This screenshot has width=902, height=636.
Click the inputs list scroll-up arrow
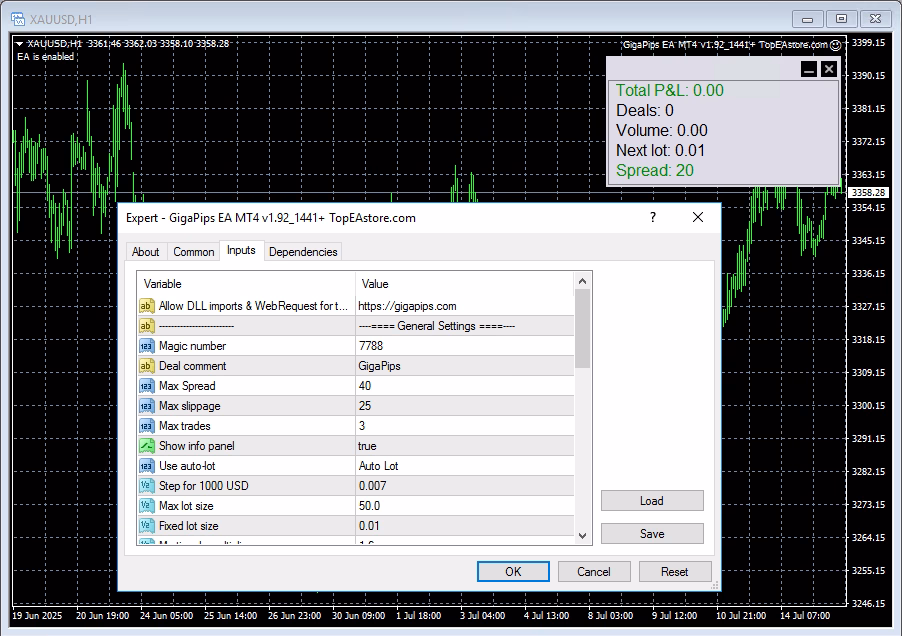click(582, 281)
